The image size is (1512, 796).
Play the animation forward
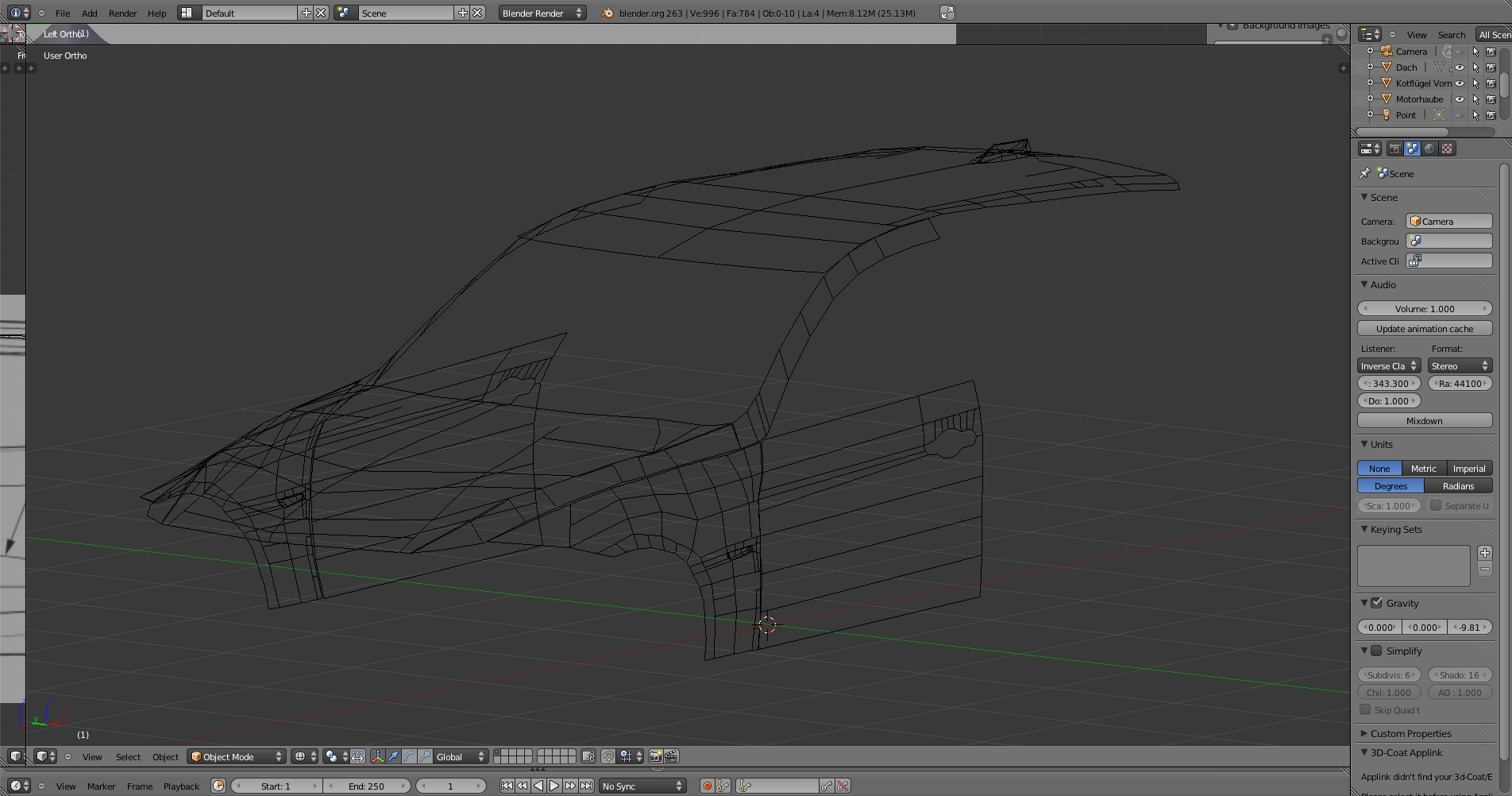click(x=554, y=786)
